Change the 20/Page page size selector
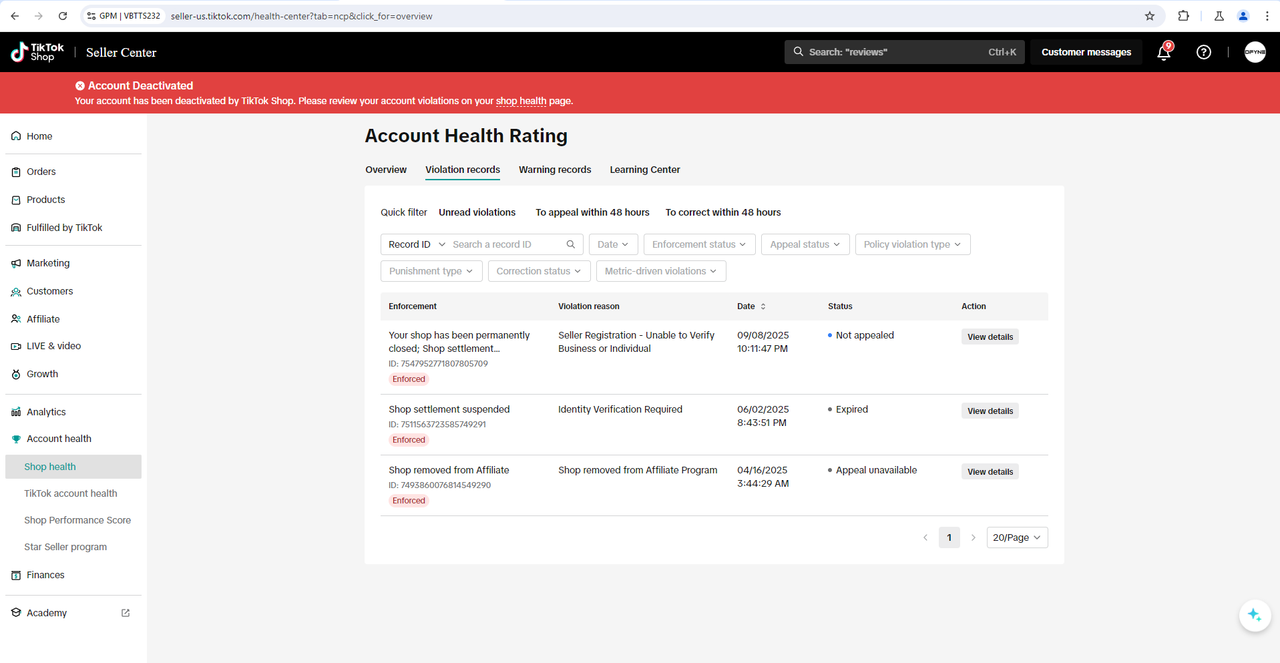1280x663 pixels. 1017,538
